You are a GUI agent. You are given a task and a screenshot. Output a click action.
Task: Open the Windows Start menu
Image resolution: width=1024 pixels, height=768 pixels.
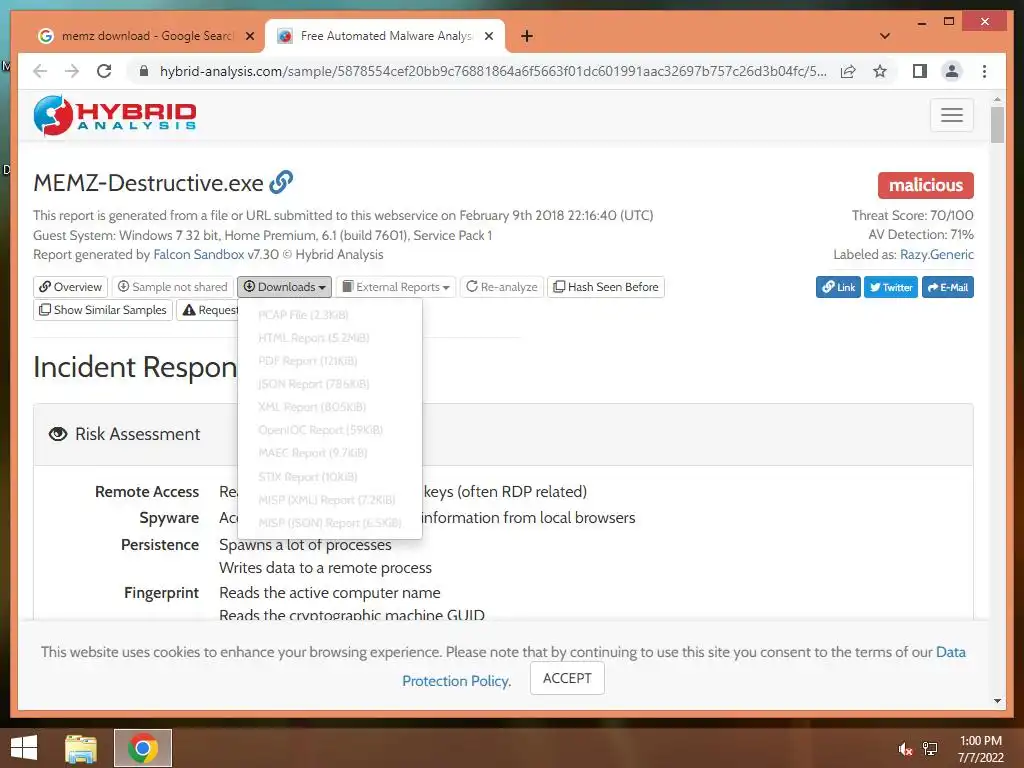(24, 748)
